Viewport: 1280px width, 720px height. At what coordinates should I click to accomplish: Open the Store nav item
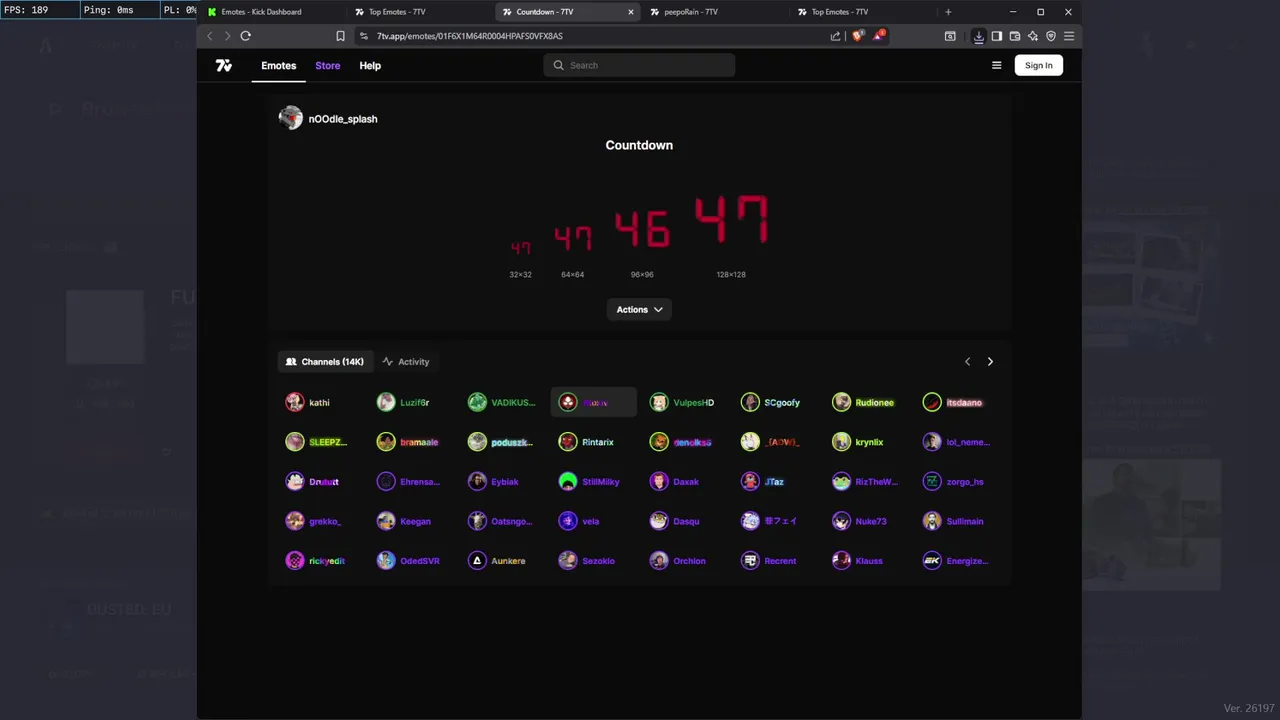[328, 65]
